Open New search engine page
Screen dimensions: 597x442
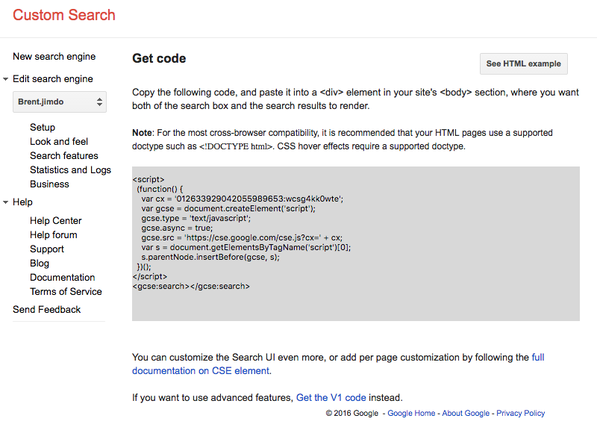(54, 56)
